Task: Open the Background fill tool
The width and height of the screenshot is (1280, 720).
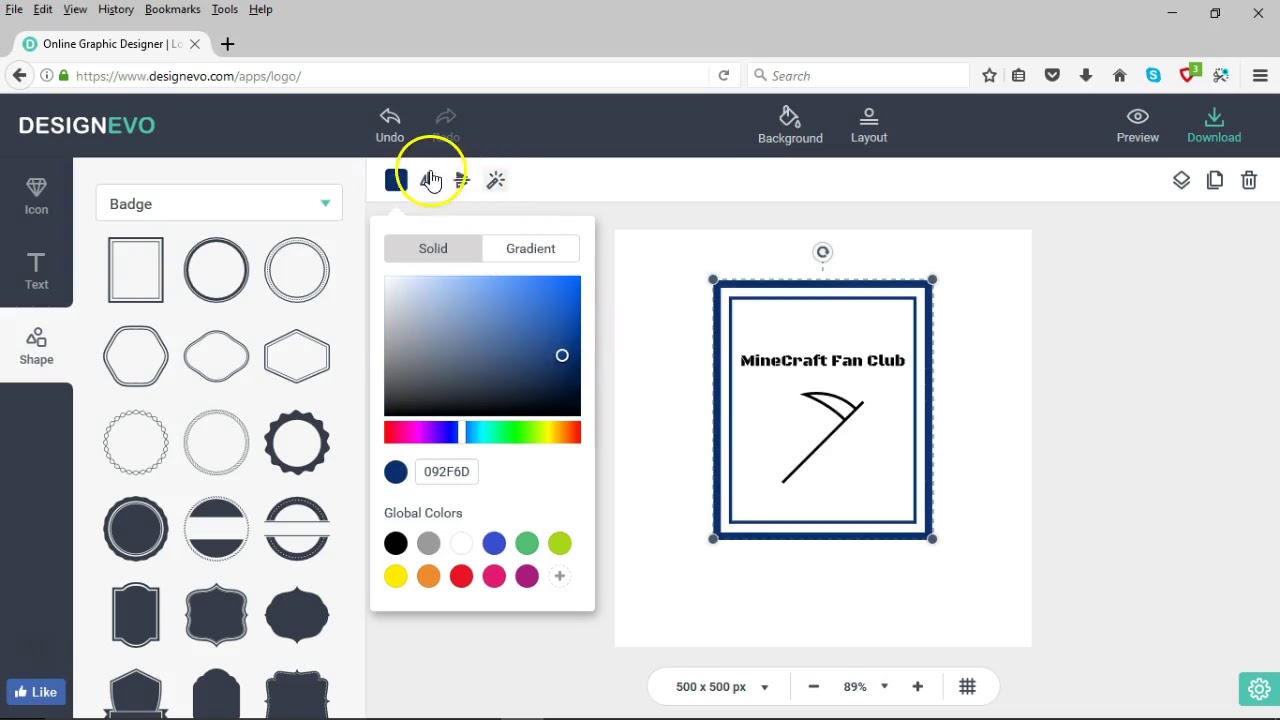Action: point(790,125)
